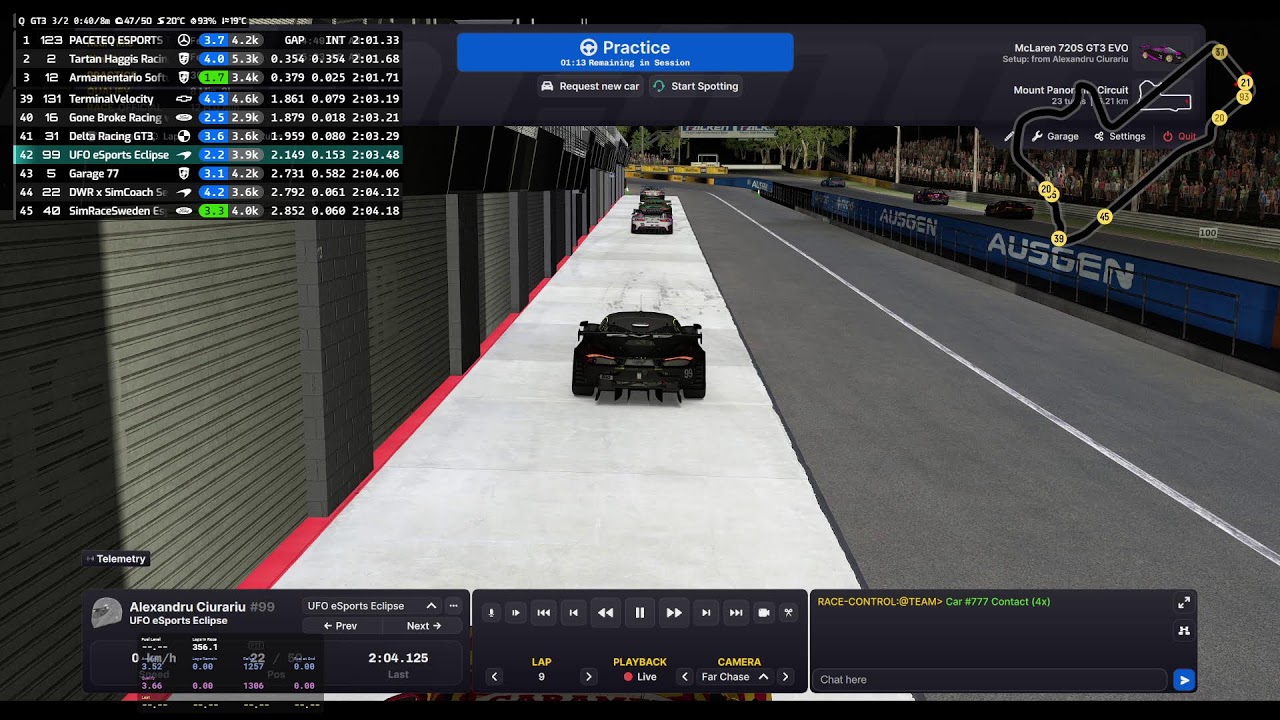Click the Mercedes logo in PACETEQ row

(184, 40)
